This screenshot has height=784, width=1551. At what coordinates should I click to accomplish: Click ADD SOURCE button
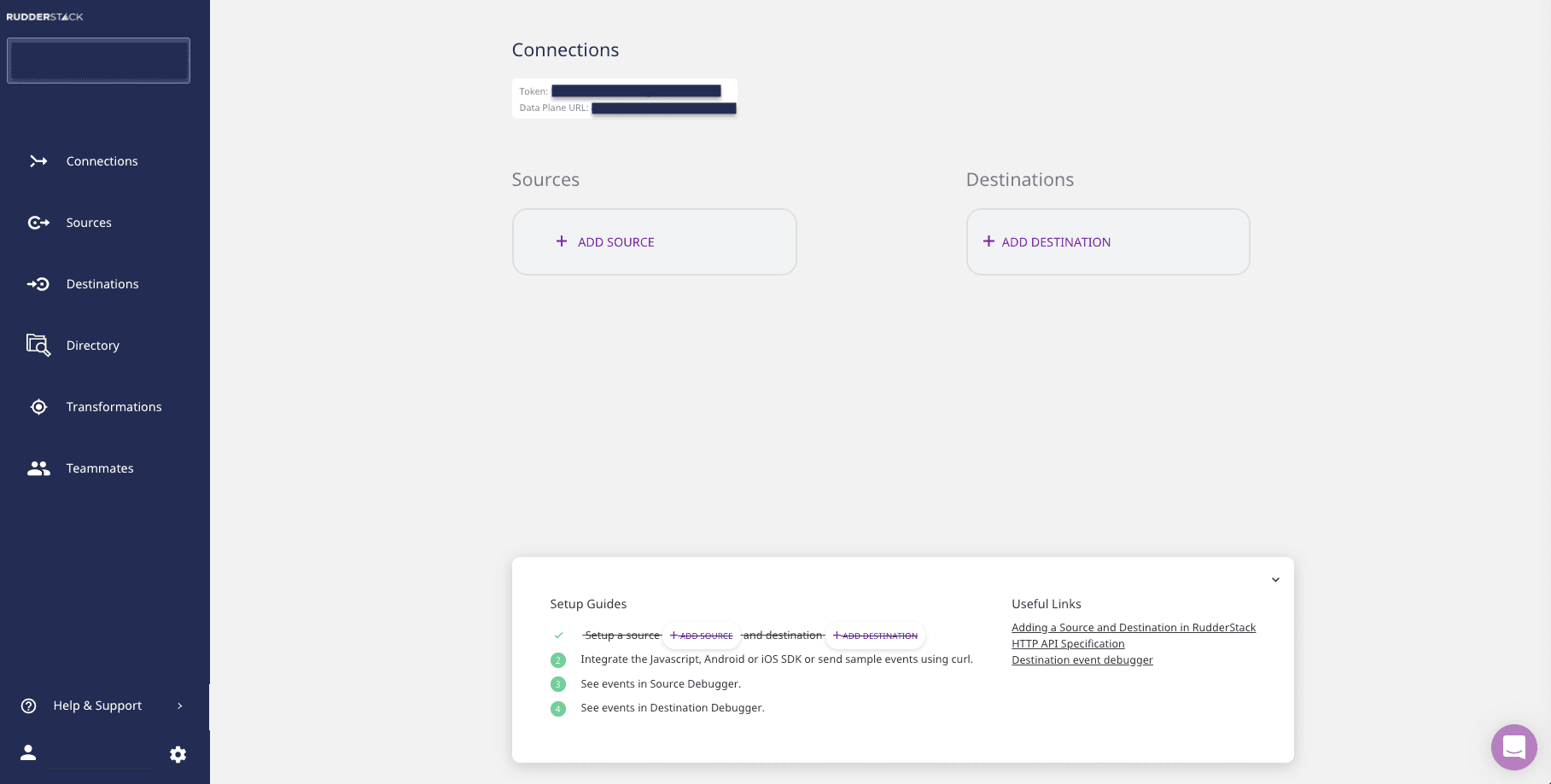(x=654, y=242)
